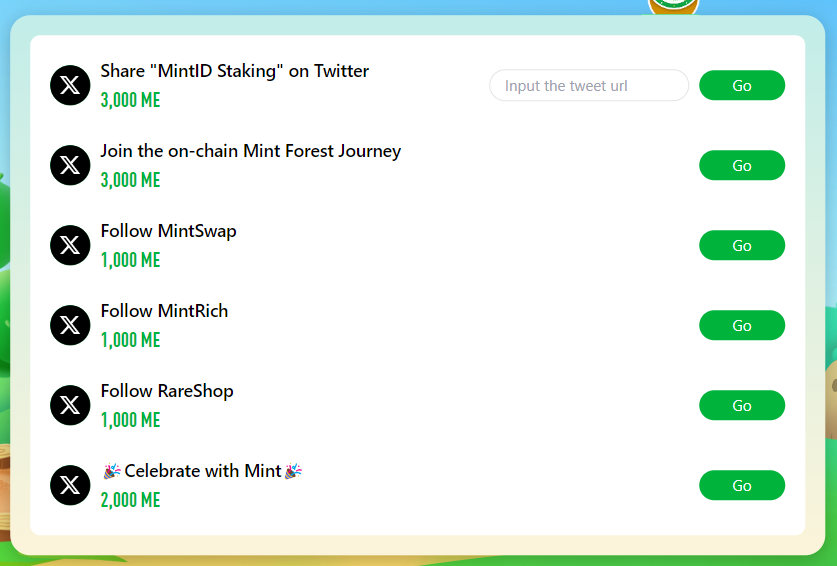837x566 pixels.
Task: Click the 1,000 ME reward under Follow RareShop
Action: point(131,420)
